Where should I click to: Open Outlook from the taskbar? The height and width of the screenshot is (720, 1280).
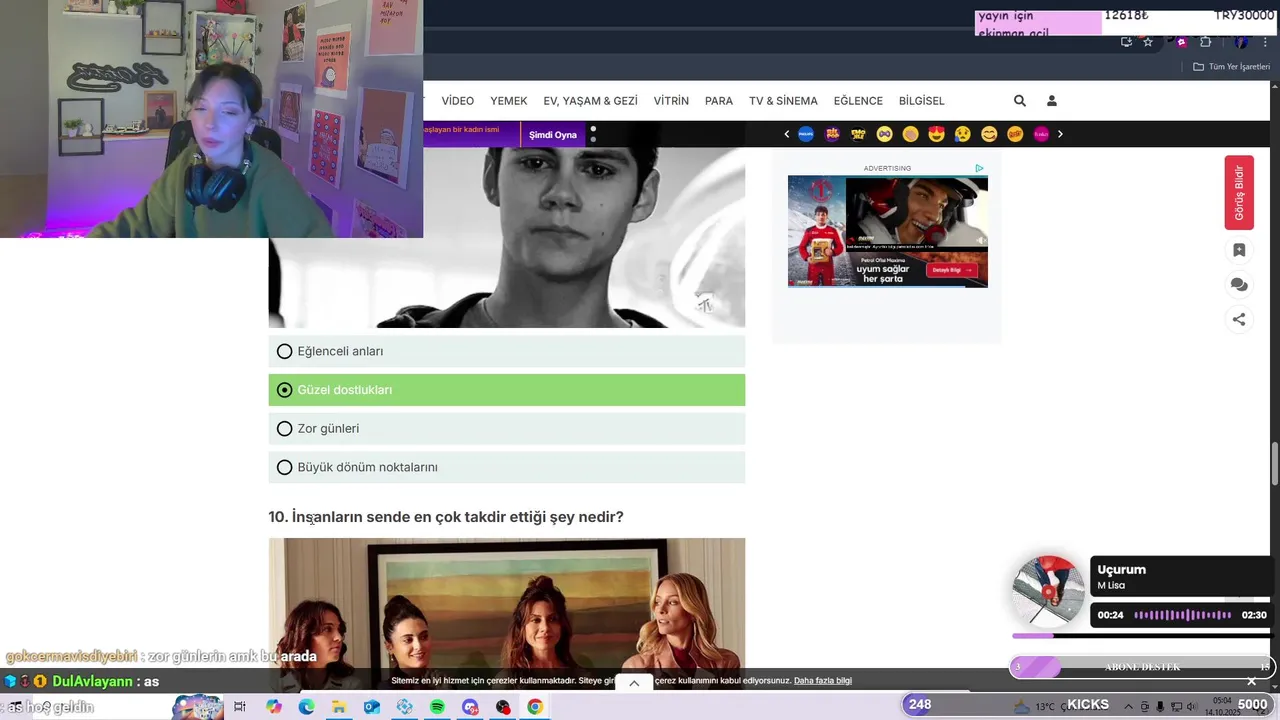(x=372, y=707)
